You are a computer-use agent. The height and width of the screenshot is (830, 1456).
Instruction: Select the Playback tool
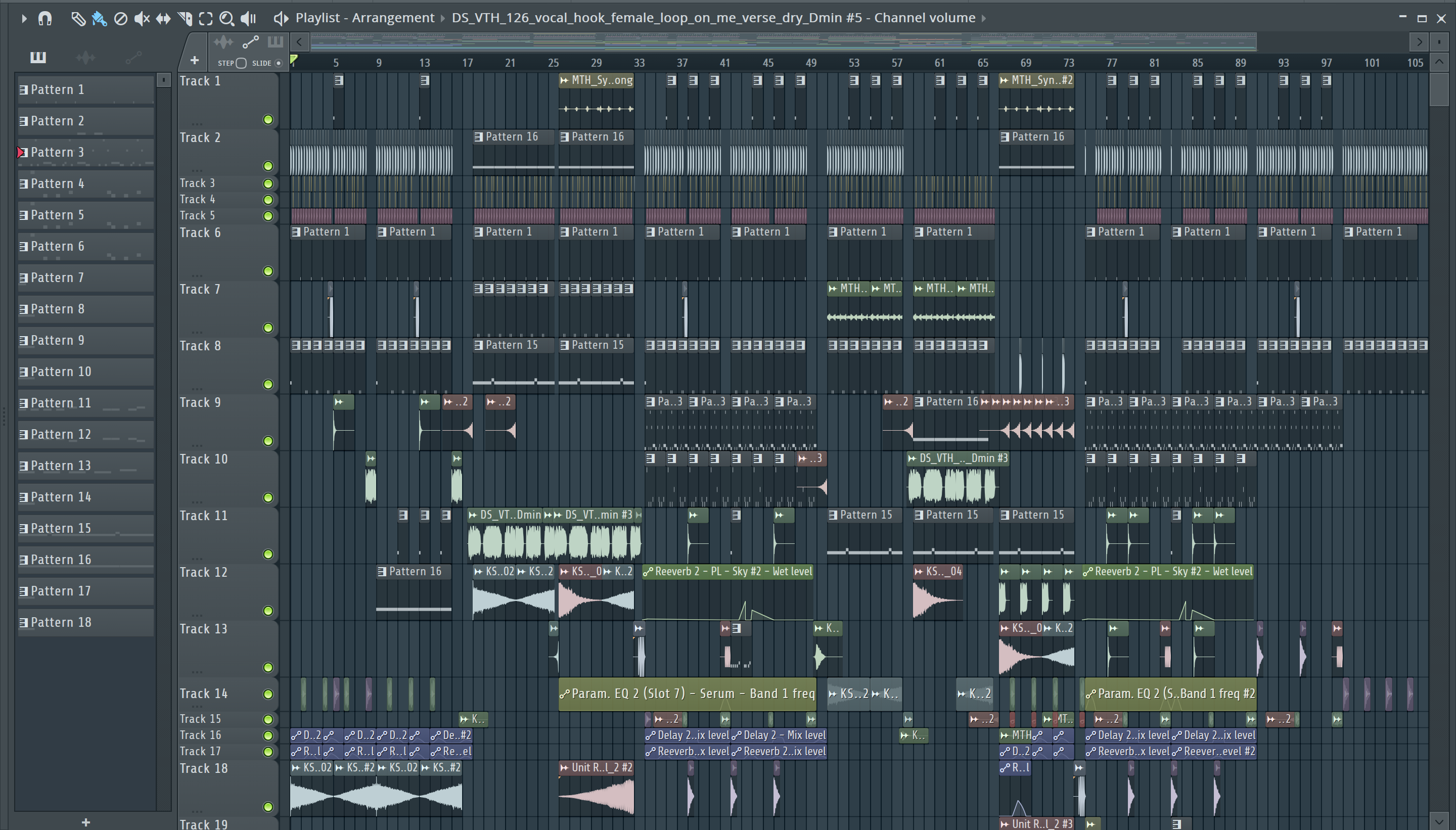(x=248, y=18)
